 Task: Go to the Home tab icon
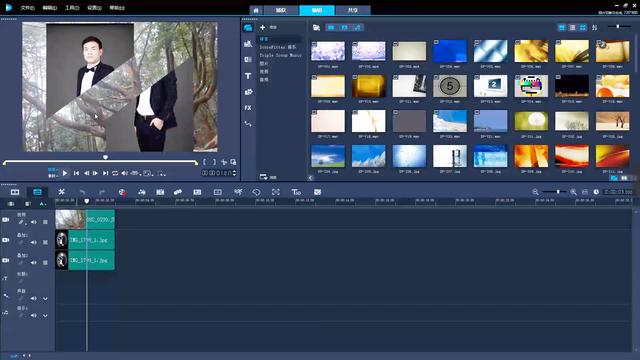pyautogui.click(x=256, y=10)
